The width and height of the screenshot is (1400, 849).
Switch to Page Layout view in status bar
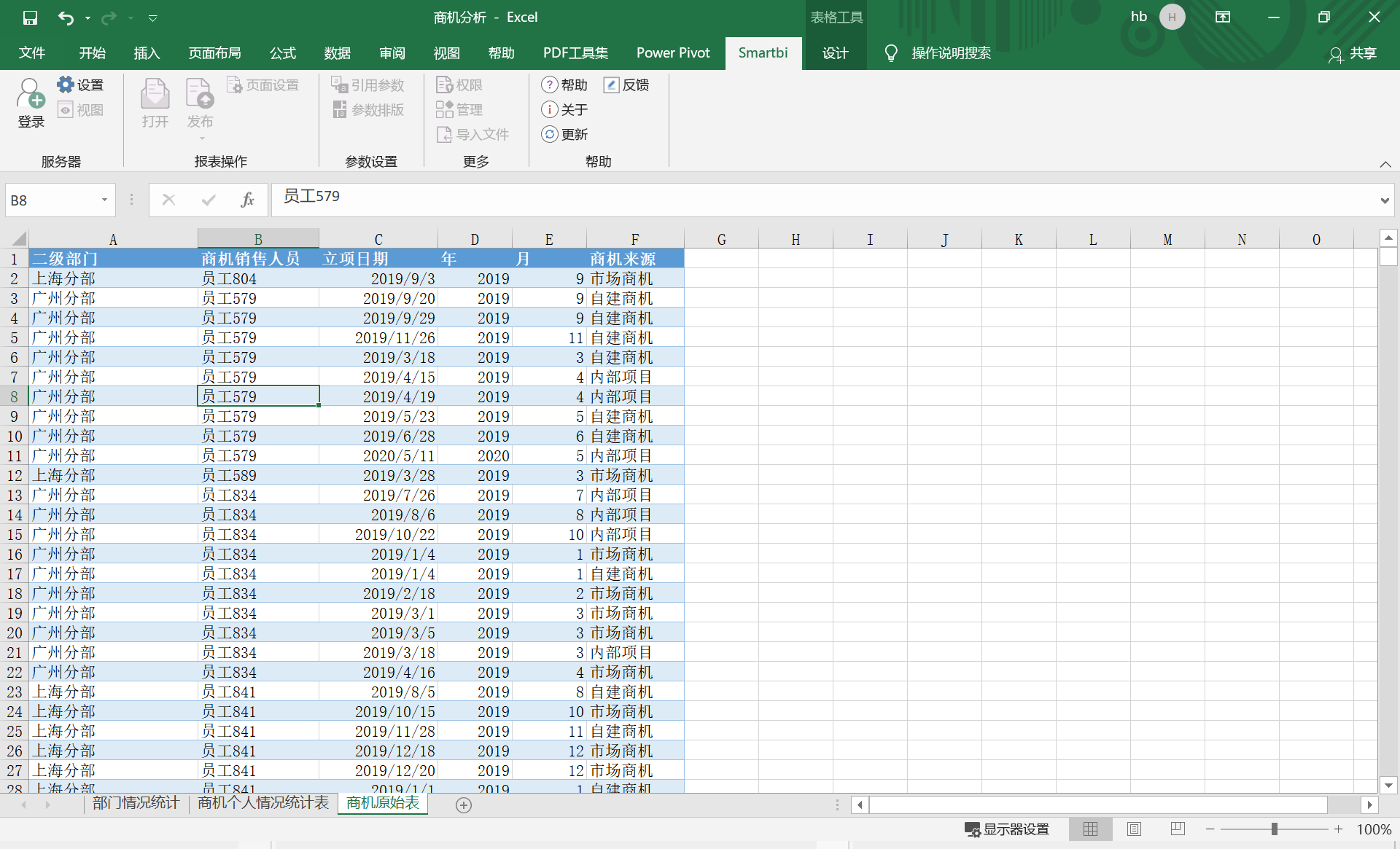coord(1134,829)
